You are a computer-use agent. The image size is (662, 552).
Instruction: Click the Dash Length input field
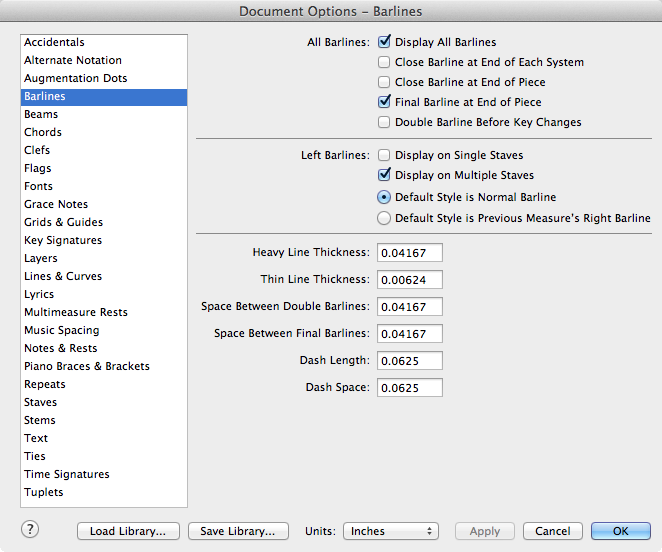pos(410,361)
